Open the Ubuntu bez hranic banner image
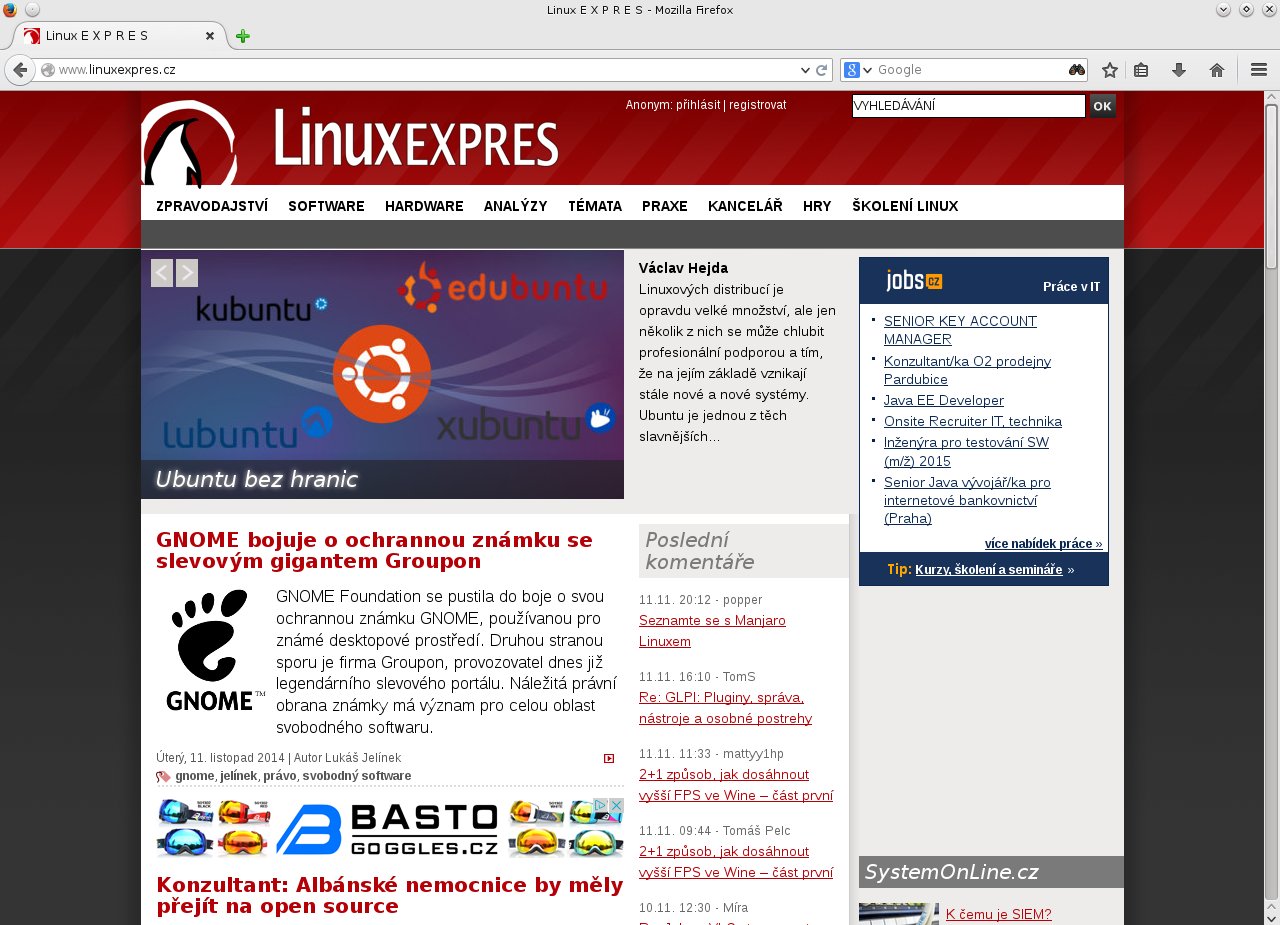Viewport: 1280px width, 925px height. [382, 374]
